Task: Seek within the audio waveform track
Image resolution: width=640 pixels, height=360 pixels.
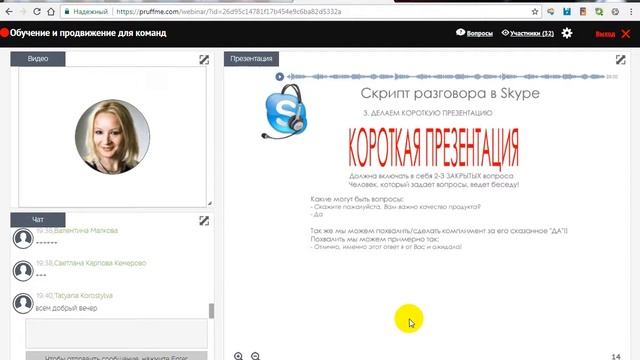Action: pos(446,76)
